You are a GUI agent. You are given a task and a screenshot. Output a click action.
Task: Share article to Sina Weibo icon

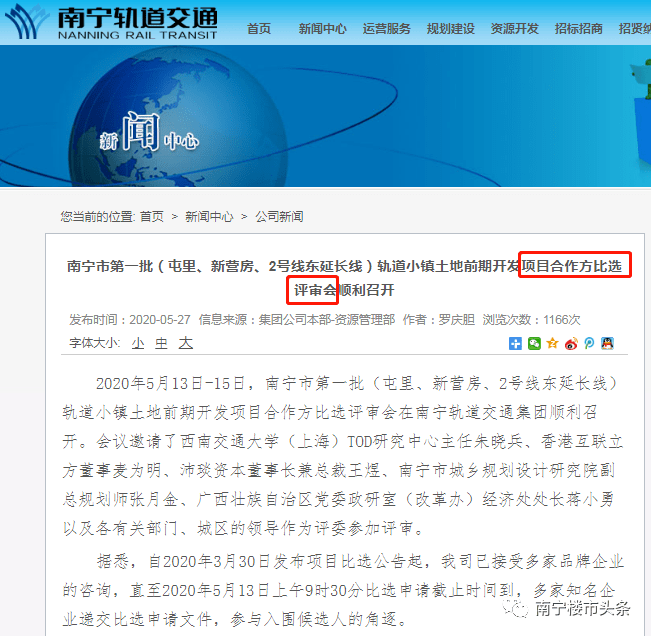point(571,344)
